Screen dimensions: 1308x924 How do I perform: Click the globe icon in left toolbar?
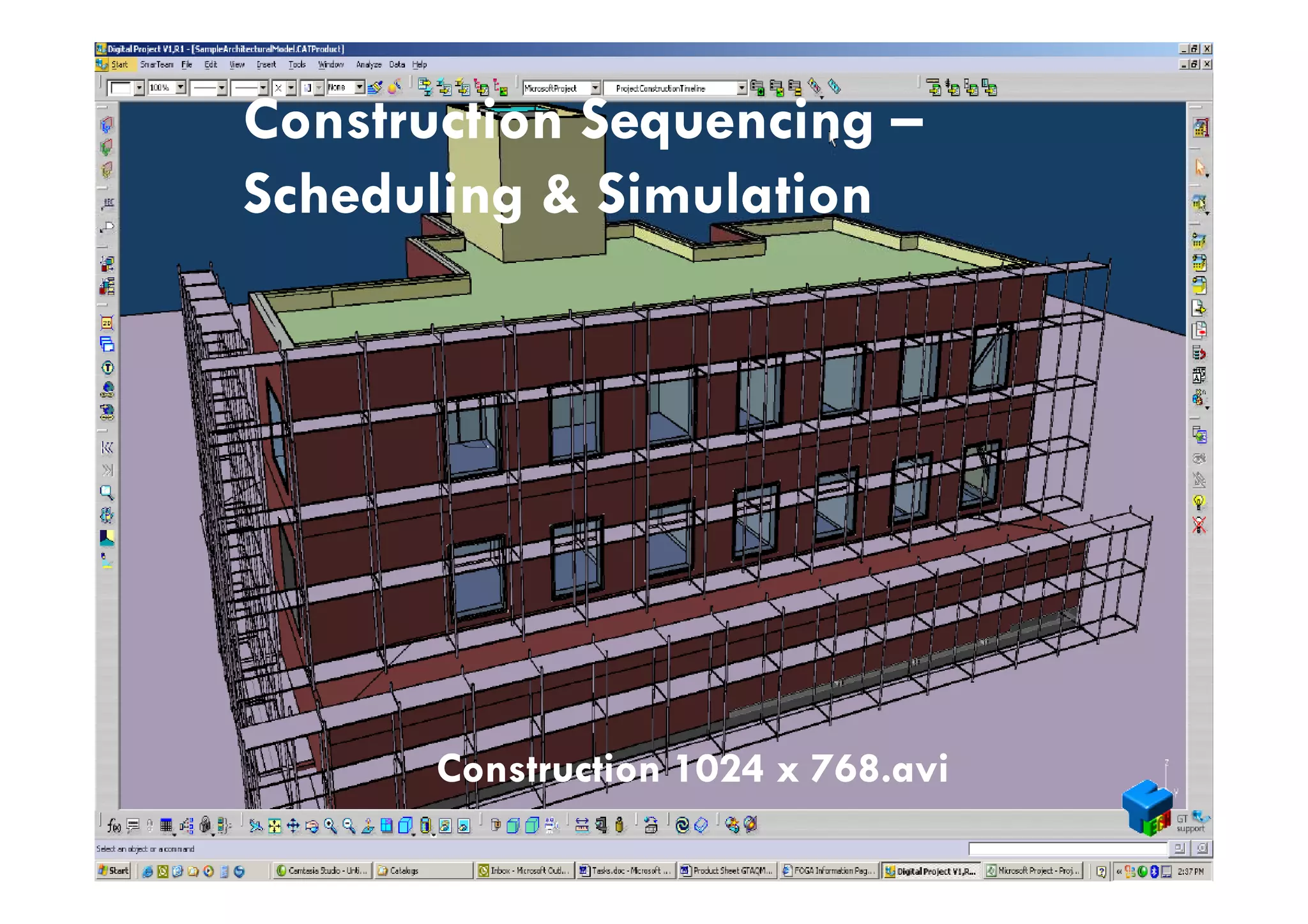pyautogui.click(x=107, y=389)
